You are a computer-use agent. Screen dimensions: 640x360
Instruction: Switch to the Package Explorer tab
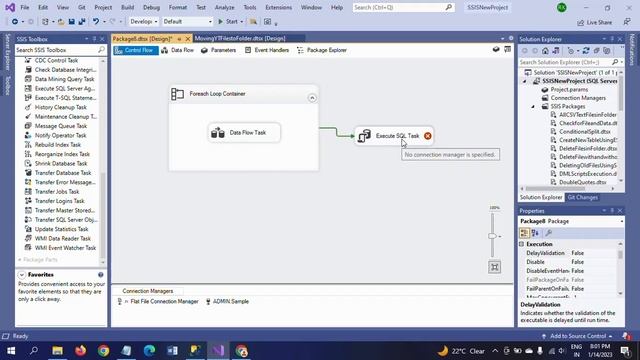pos(322,50)
